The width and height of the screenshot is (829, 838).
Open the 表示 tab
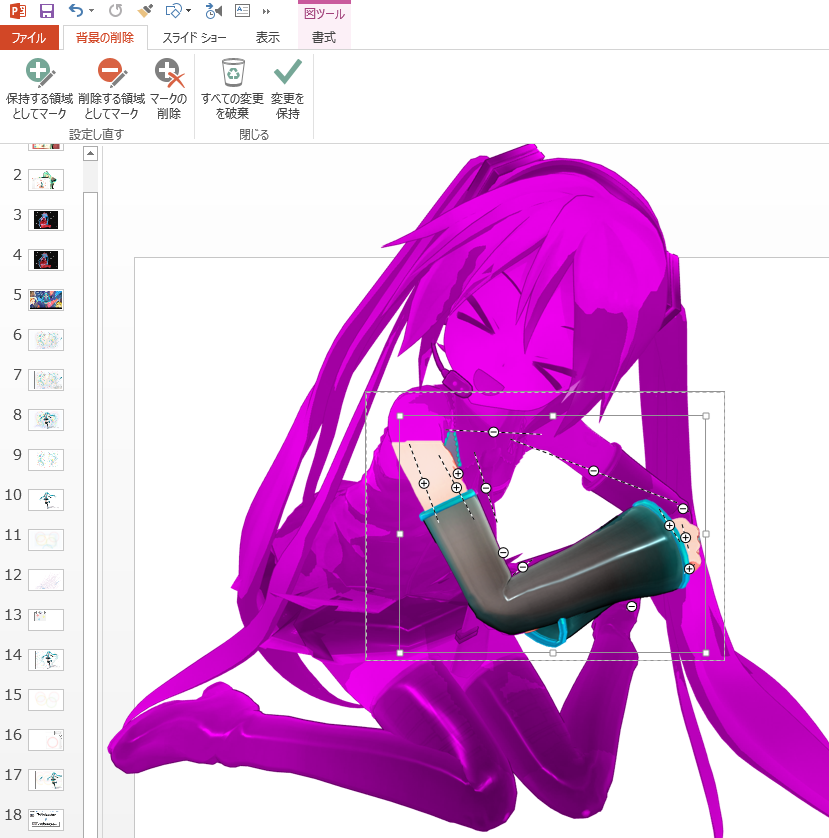coord(267,38)
